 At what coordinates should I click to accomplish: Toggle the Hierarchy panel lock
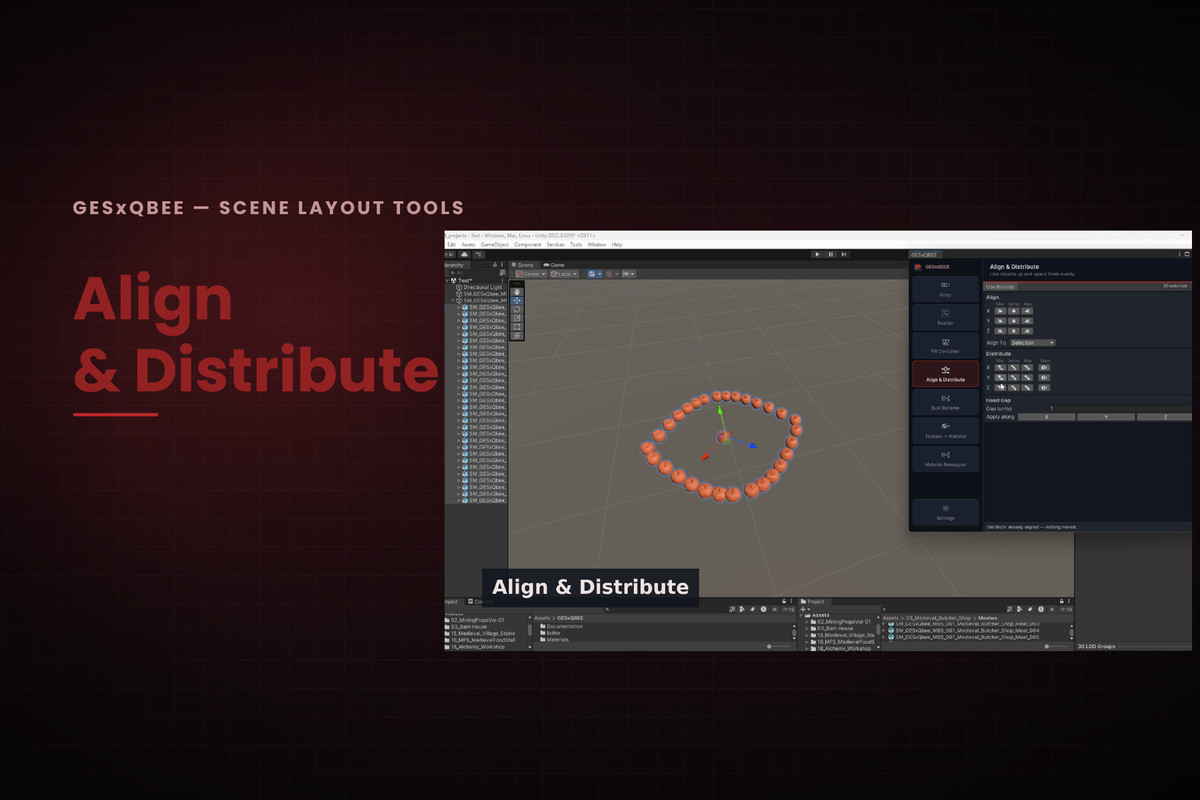pyautogui.click(x=495, y=265)
